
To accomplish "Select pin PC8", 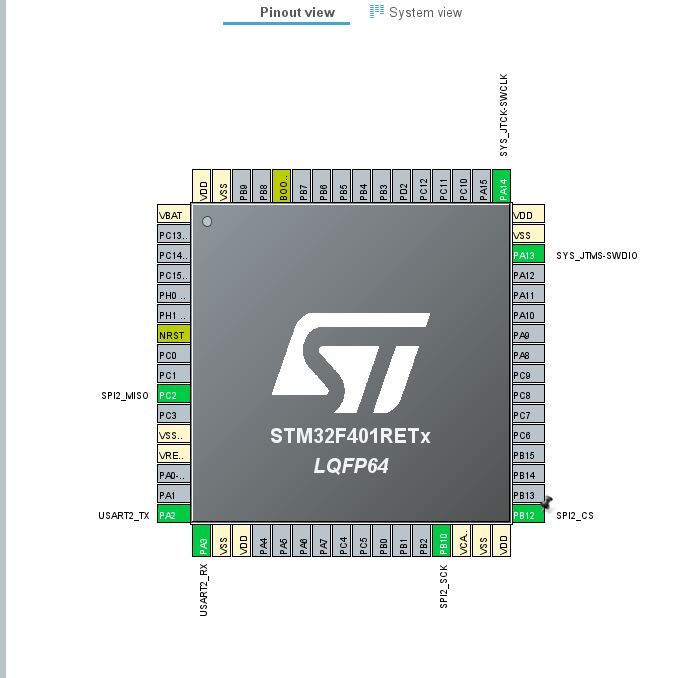I will point(528,395).
